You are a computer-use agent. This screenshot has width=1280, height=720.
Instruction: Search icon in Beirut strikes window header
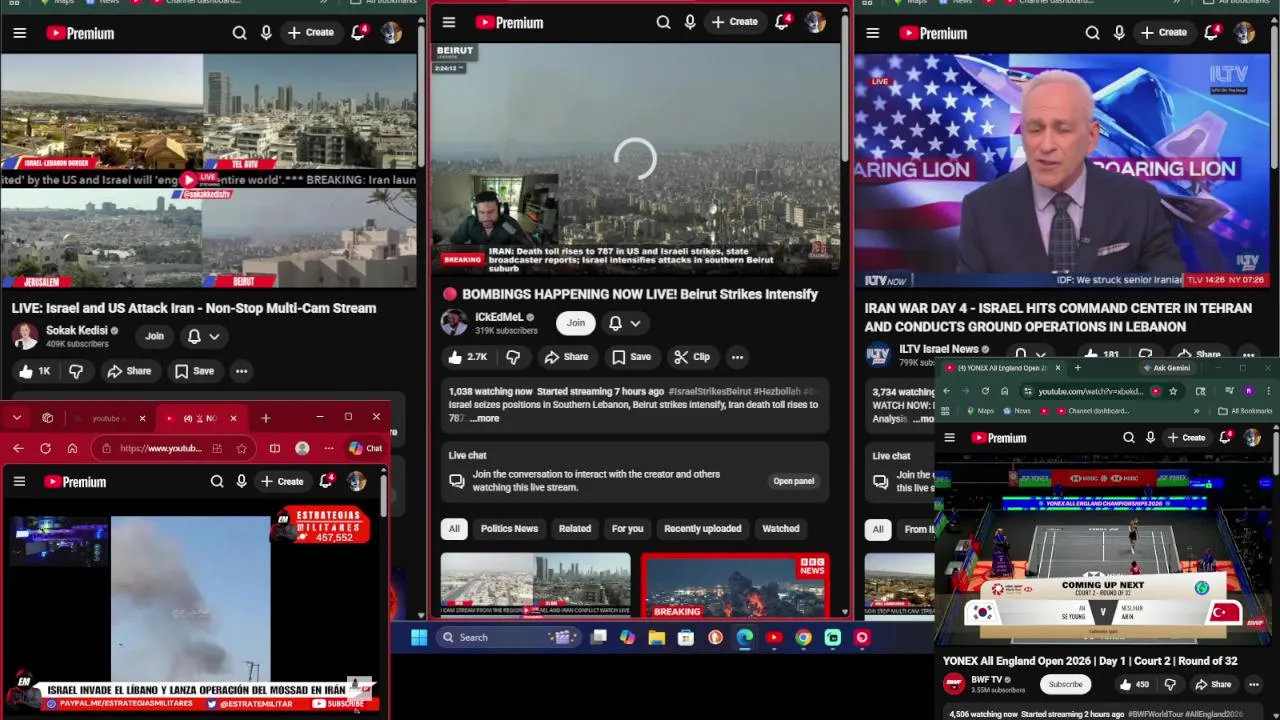point(663,22)
